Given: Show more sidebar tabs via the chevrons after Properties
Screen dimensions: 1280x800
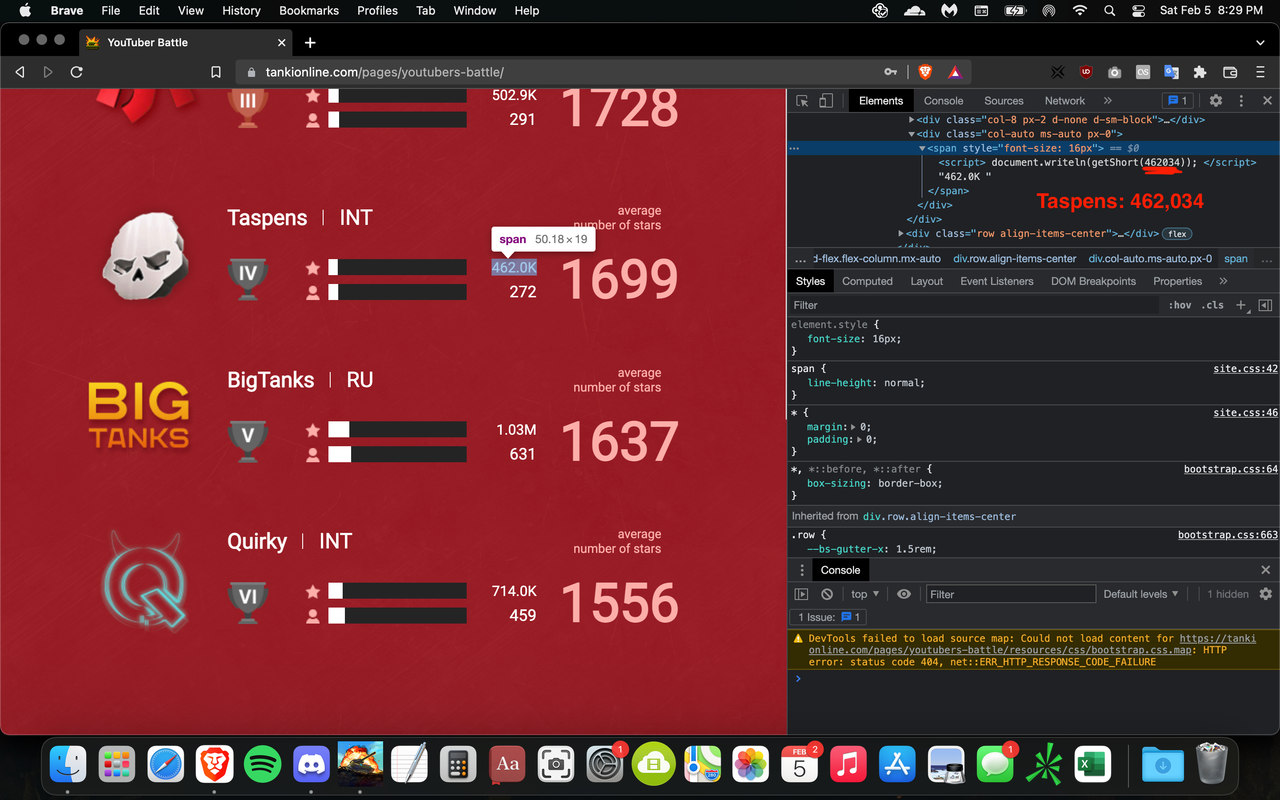Looking at the screenshot, I should point(1223,281).
